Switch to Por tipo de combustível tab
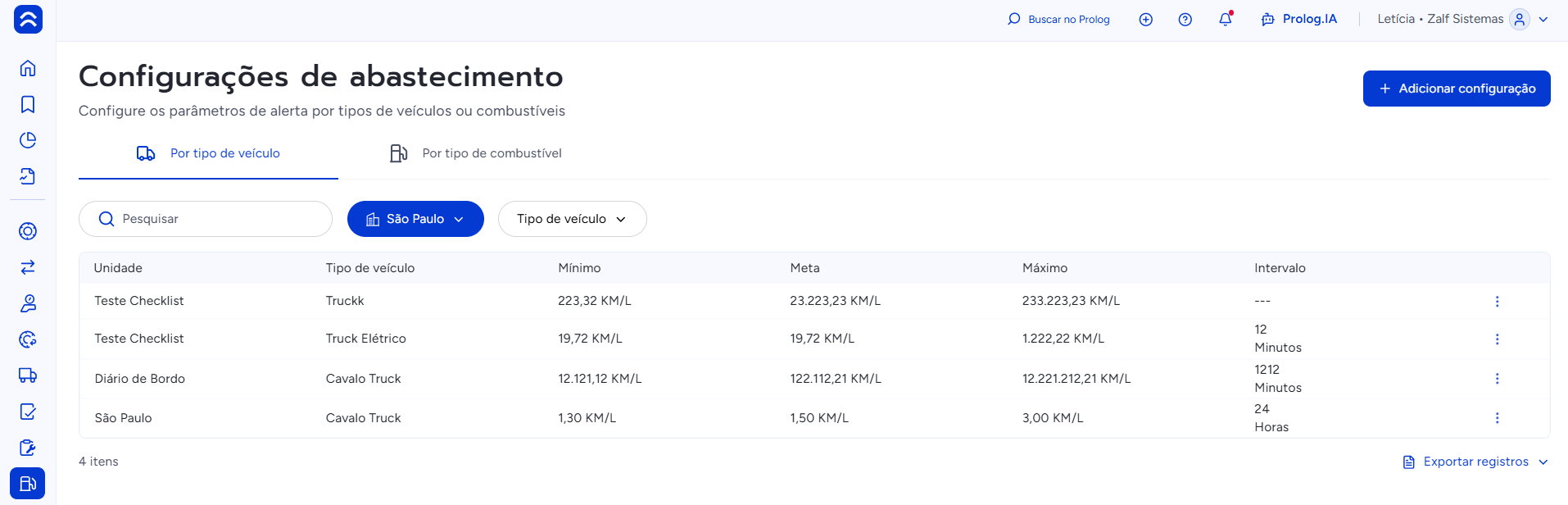1568x505 pixels. pos(476,153)
